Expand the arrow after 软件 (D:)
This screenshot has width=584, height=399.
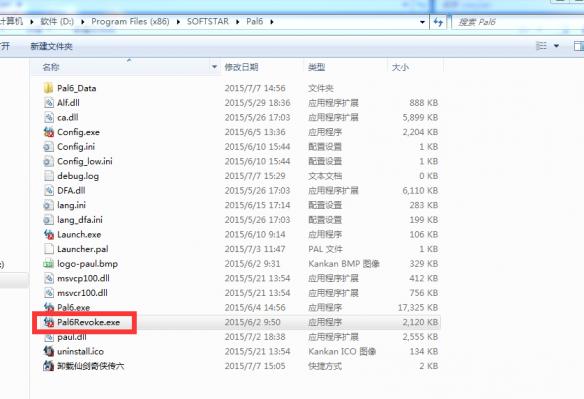(x=82, y=22)
